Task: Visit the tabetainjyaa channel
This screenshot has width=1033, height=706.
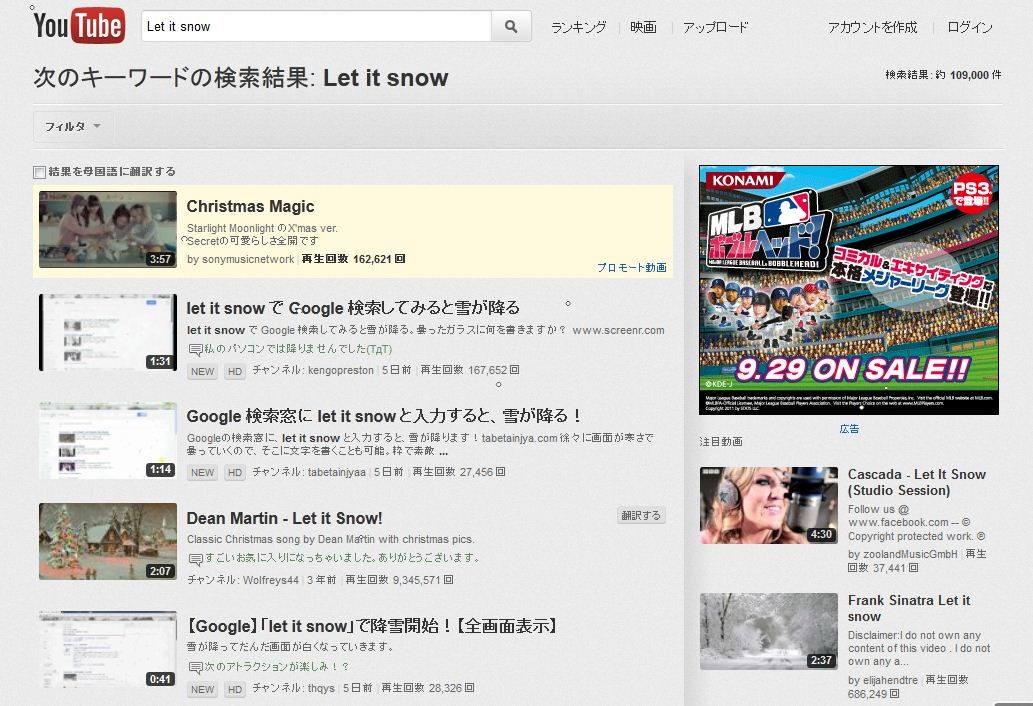Action: [x=337, y=472]
